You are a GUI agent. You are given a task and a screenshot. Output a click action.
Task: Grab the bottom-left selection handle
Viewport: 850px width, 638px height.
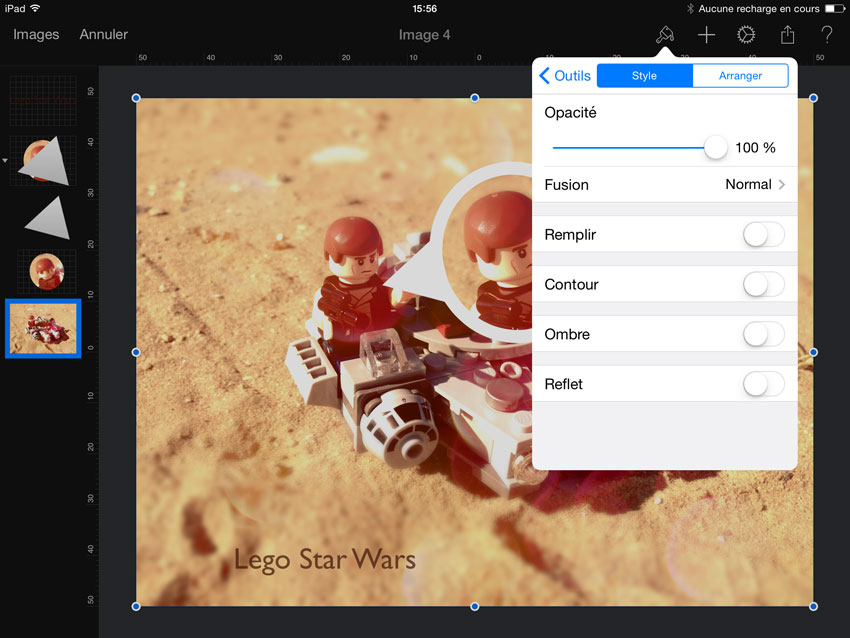136,607
